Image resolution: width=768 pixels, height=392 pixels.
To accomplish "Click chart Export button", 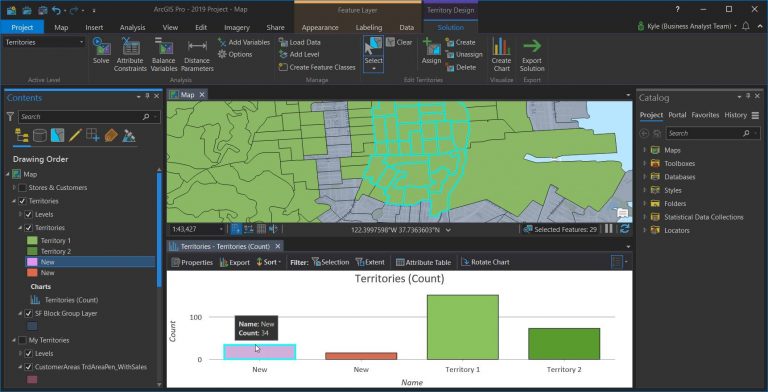I will tap(235, 262).
